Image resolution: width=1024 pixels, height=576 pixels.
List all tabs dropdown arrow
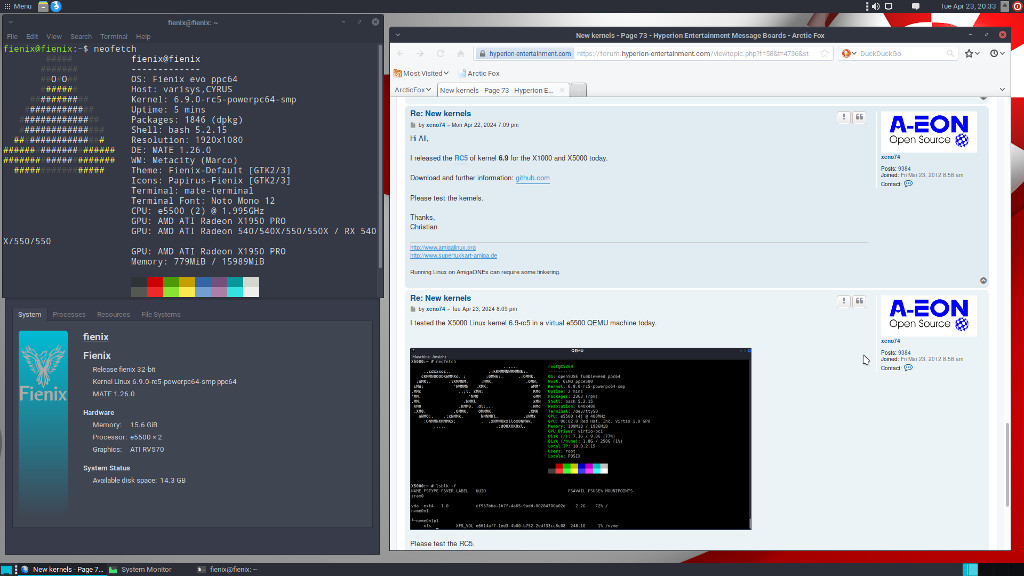1002,90
